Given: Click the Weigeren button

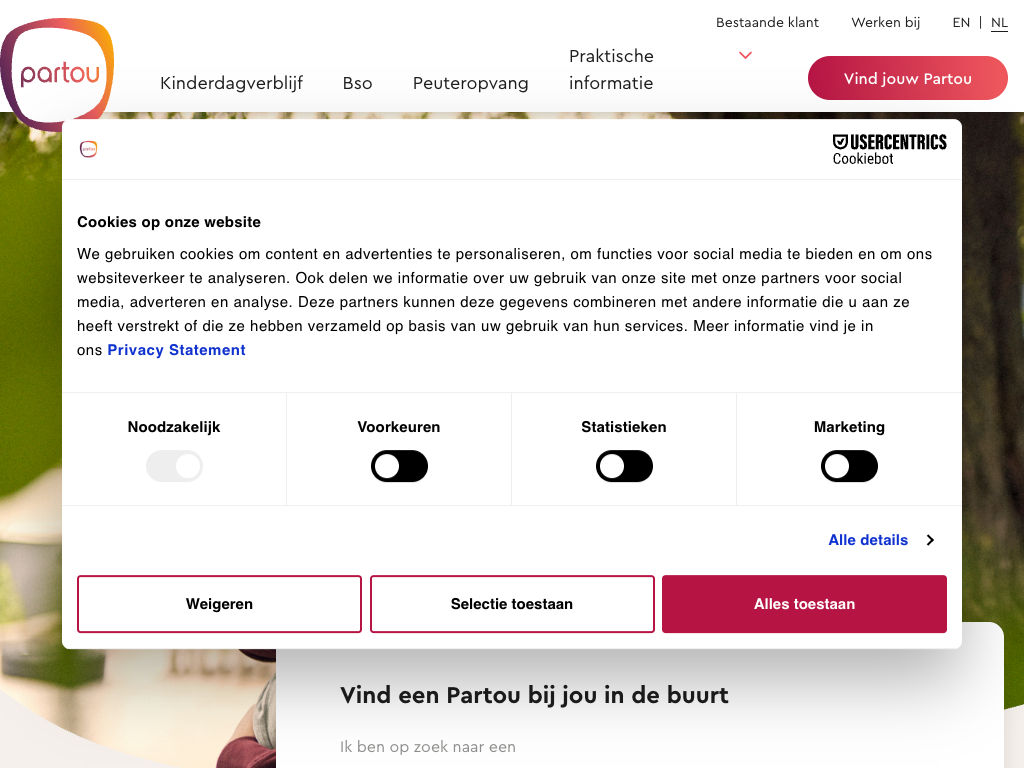Looking at the screenshot, I should (219, 604).
